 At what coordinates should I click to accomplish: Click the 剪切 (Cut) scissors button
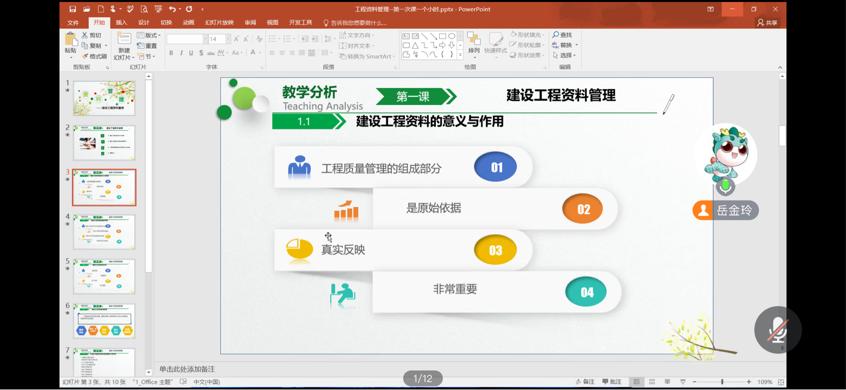coord(91,35)
